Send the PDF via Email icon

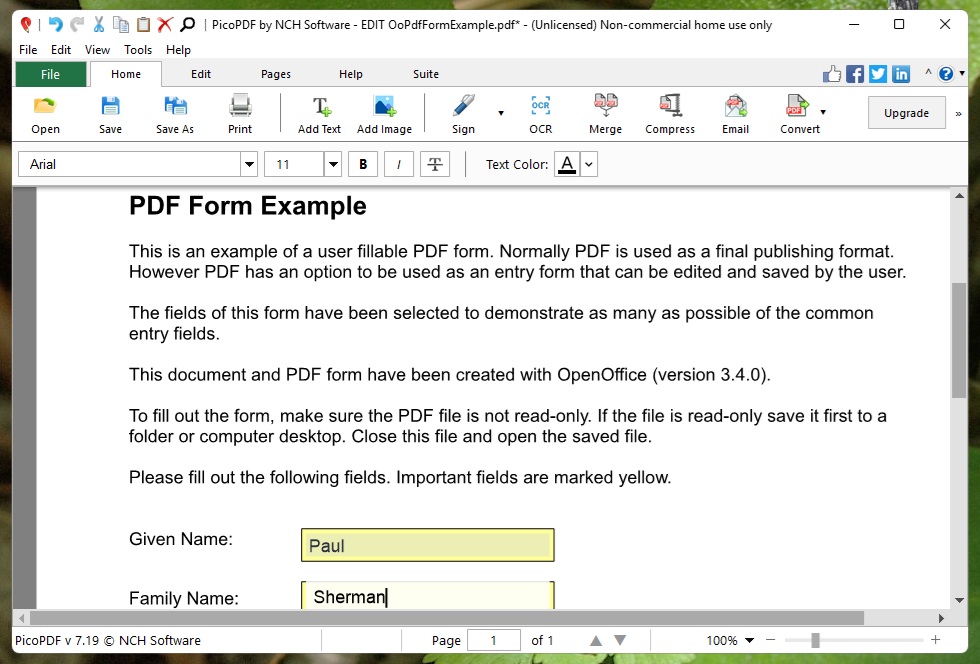pos(735,113)
